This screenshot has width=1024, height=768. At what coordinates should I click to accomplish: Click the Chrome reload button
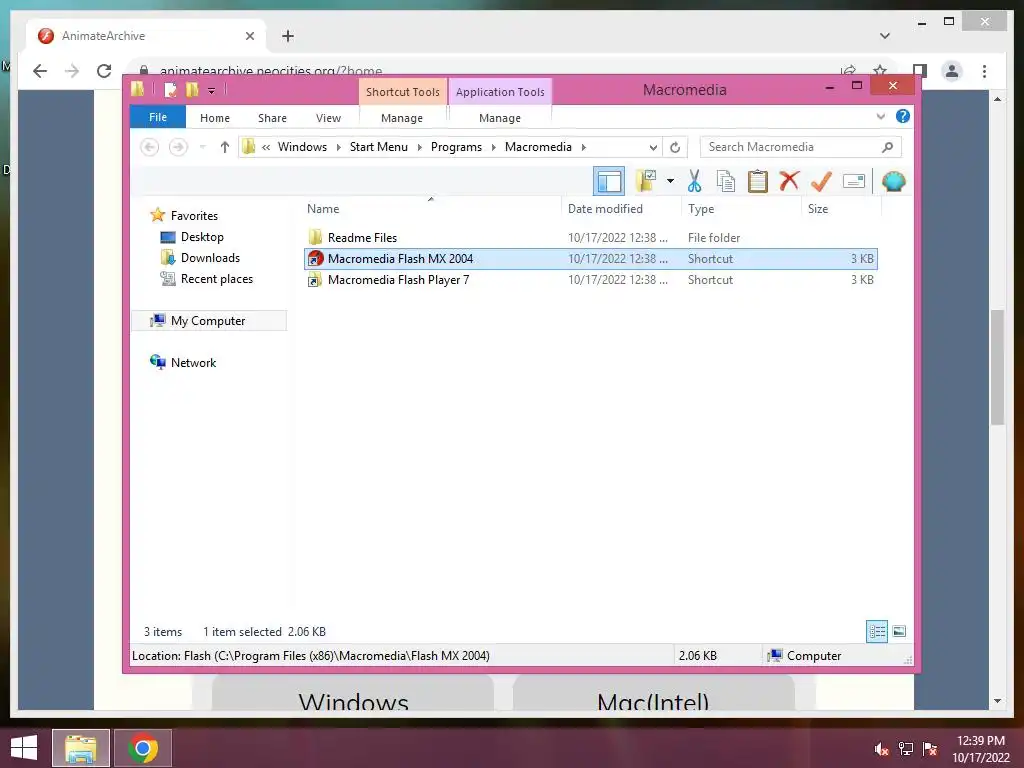(104, 71)
